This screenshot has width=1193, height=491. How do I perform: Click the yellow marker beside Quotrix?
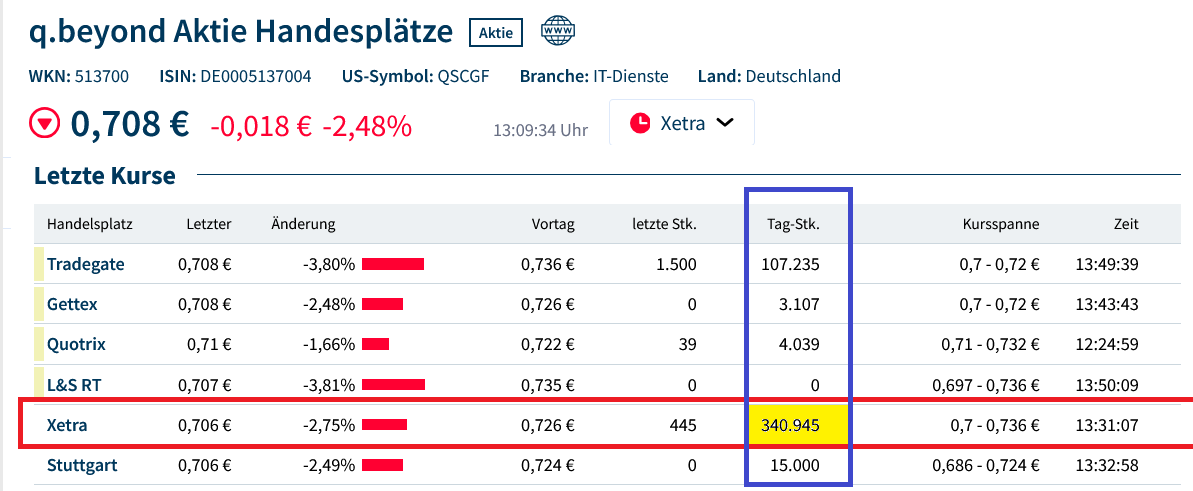pos(40,344)
